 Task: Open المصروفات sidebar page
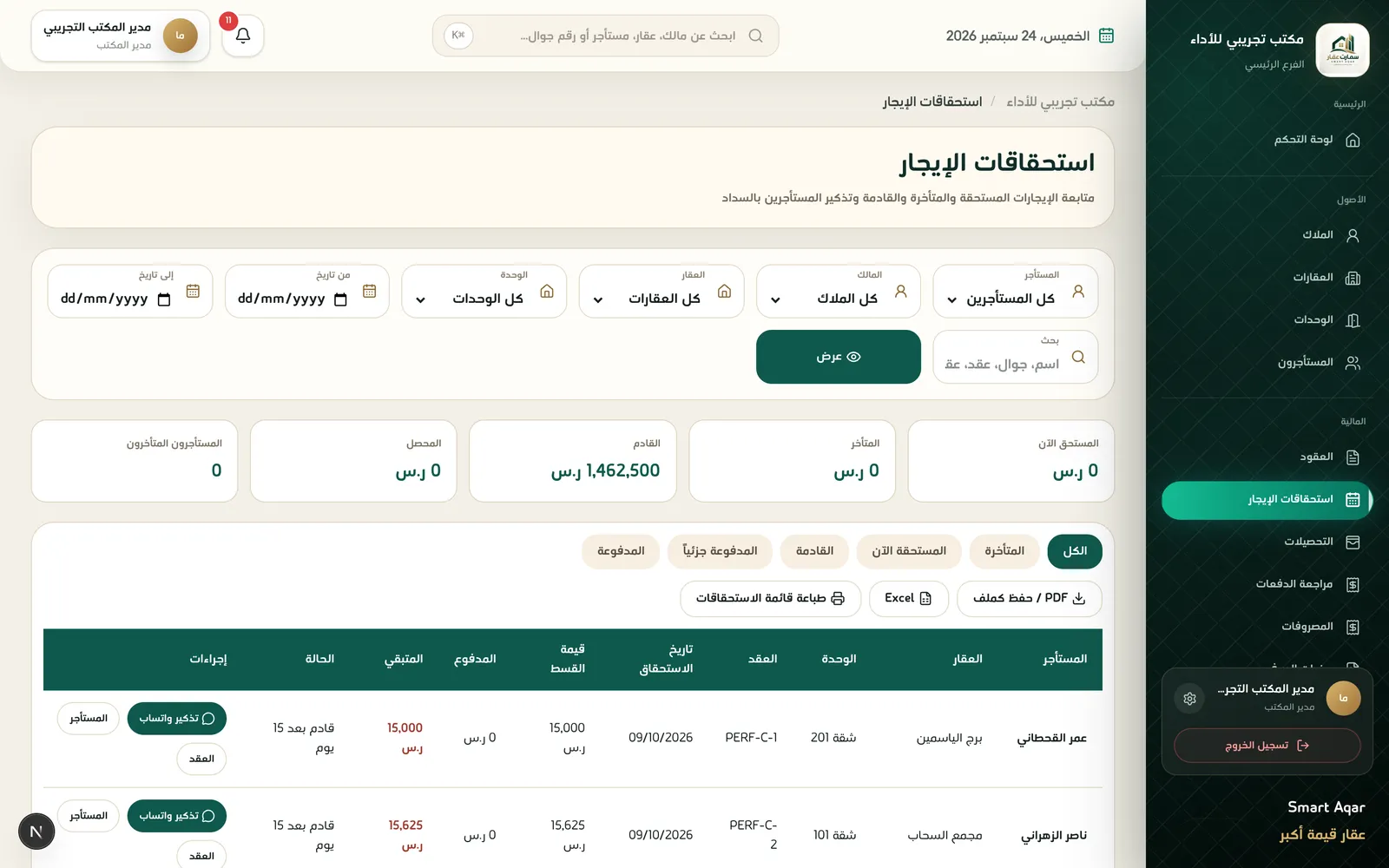click(1266, 627)
